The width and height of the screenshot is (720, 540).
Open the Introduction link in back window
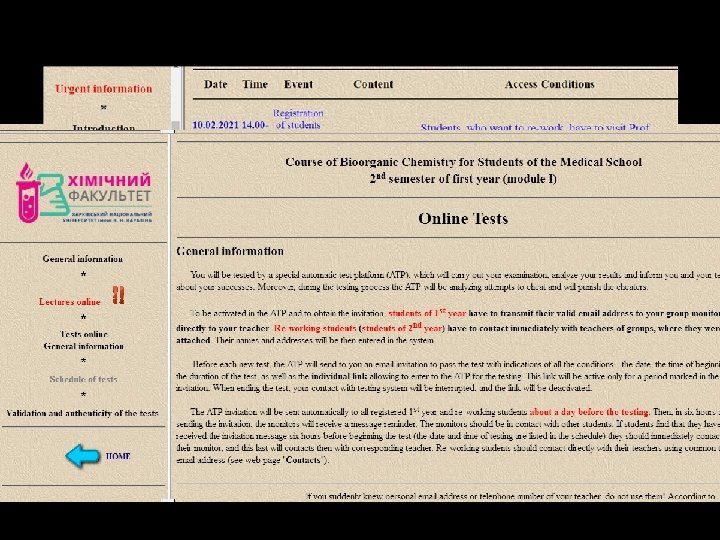[x=104, y=127]
